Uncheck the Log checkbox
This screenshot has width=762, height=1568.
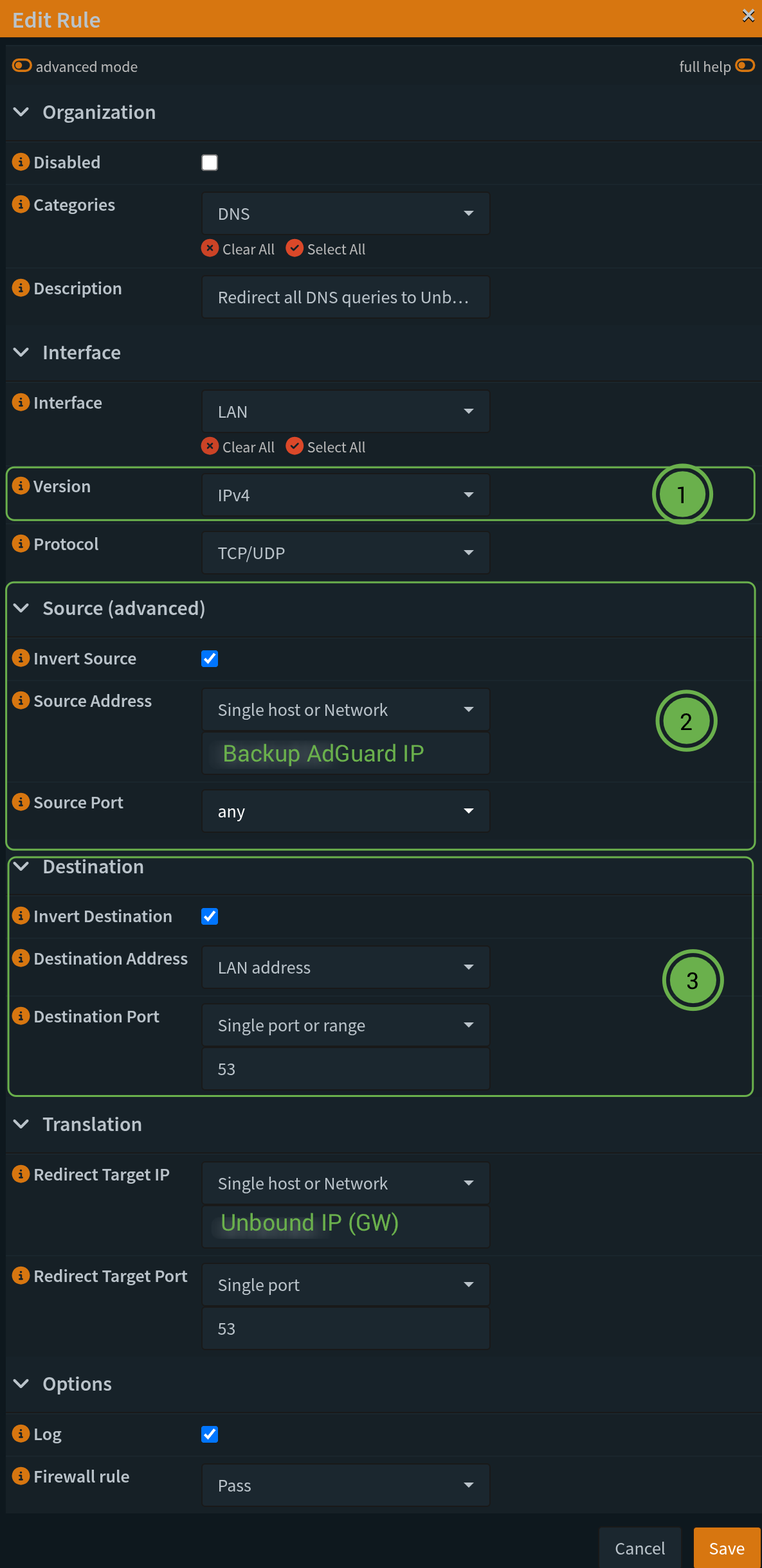[x=210, y=1434]
